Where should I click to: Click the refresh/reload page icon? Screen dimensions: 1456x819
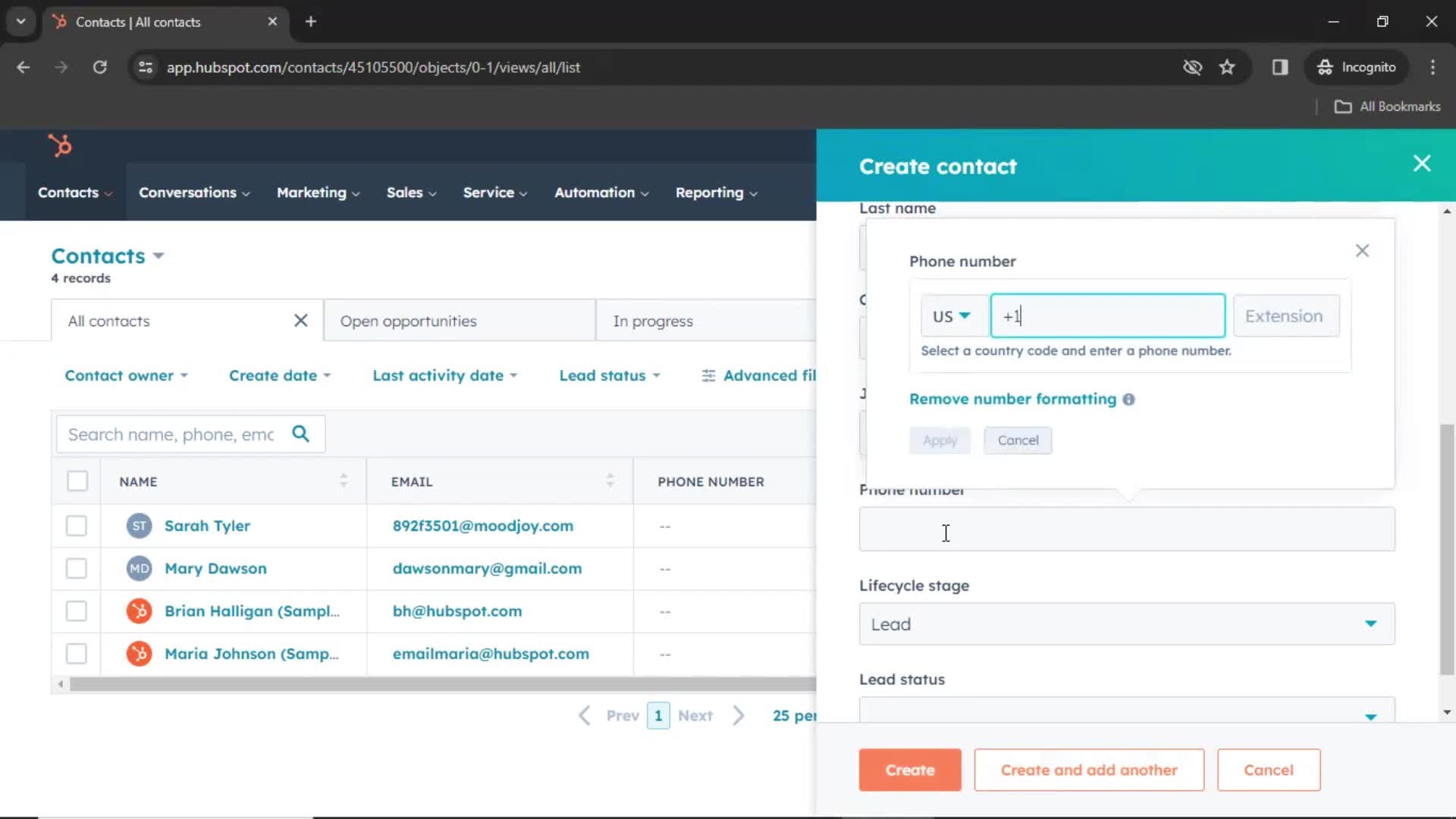[x=99, y=67]
